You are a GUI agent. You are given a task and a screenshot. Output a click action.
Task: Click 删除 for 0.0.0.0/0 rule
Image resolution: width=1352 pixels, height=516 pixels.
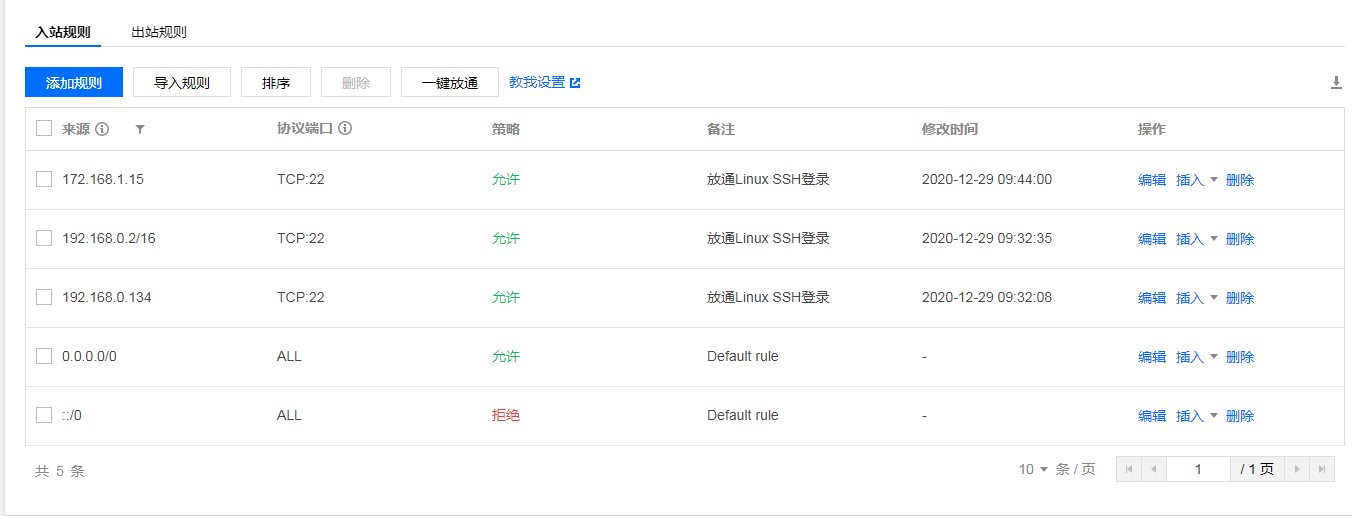[1240, 357]
